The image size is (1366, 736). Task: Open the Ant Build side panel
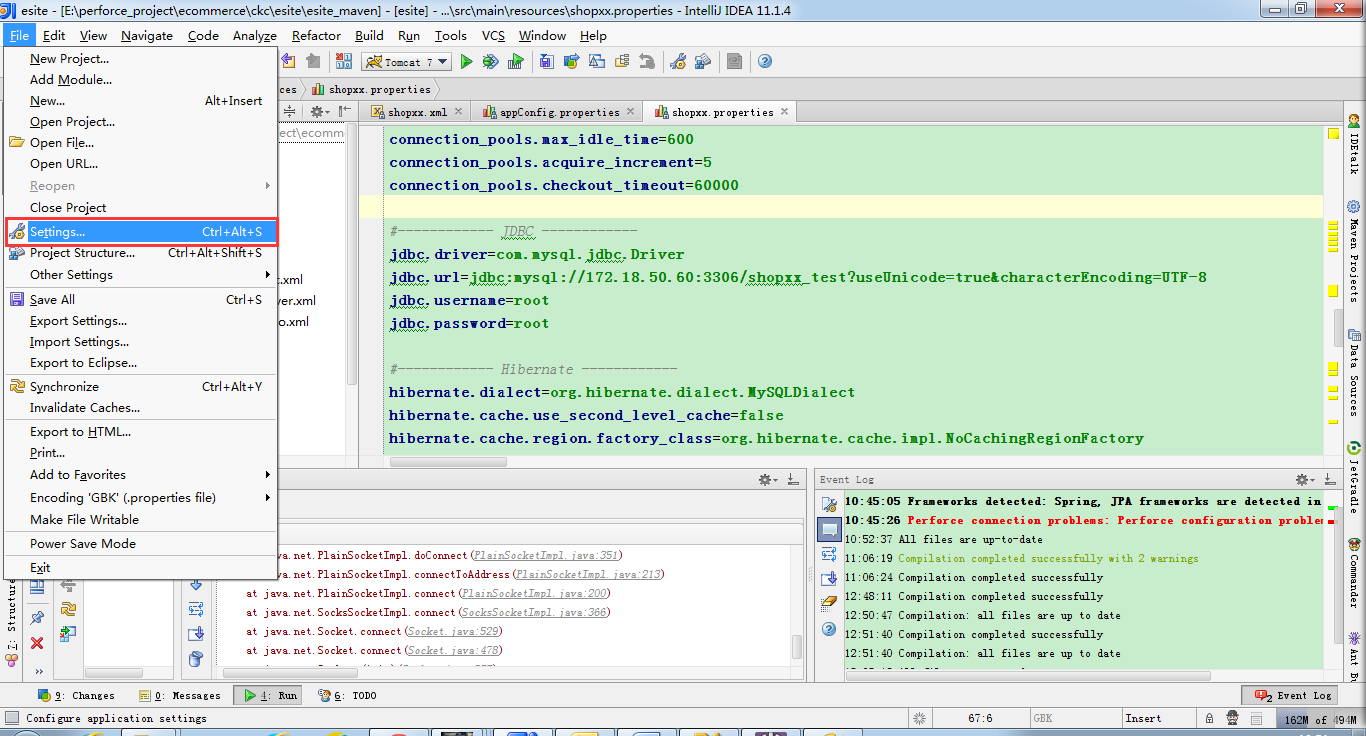click(1354, 655)
